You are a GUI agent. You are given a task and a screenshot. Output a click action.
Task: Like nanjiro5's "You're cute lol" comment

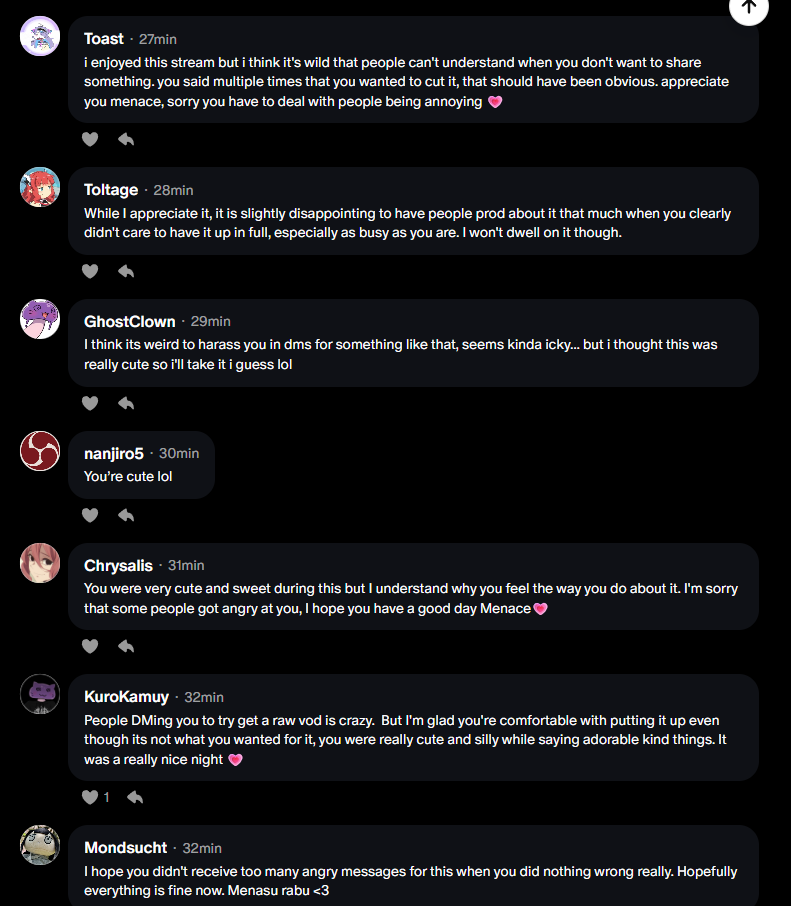(x=90, y=515)
